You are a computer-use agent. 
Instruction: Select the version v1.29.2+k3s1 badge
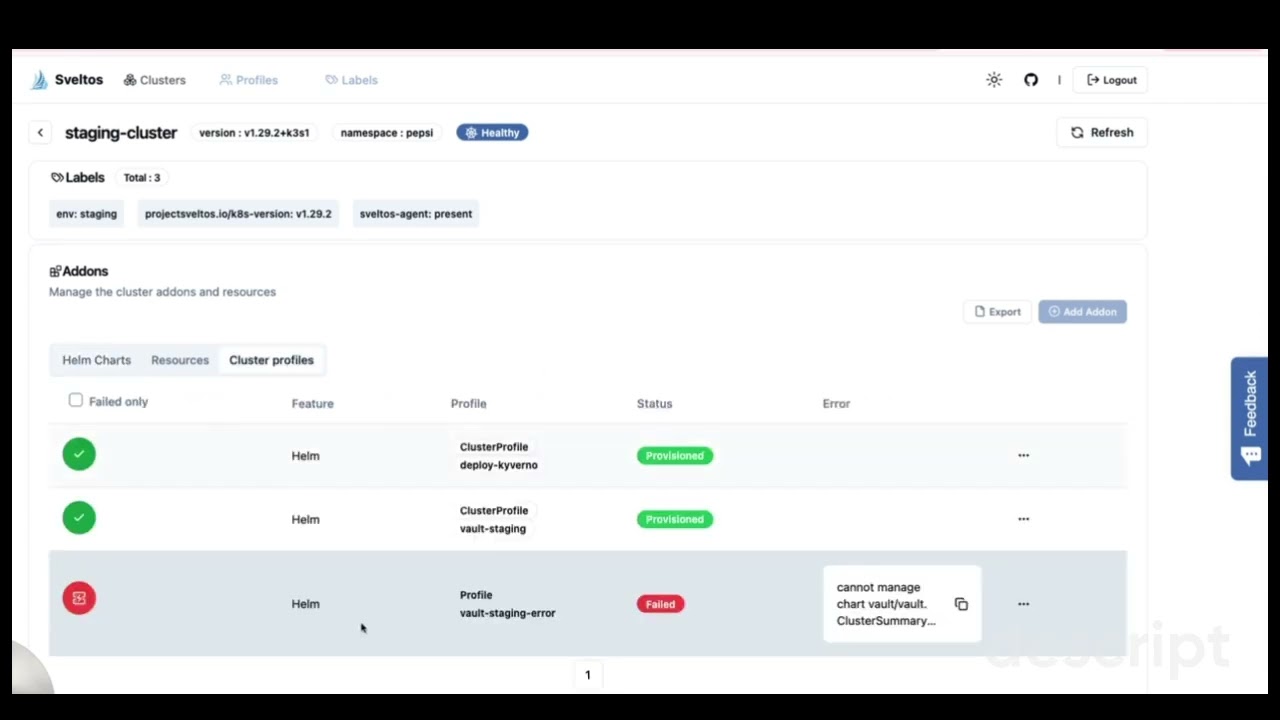click(x=254, y=132)
